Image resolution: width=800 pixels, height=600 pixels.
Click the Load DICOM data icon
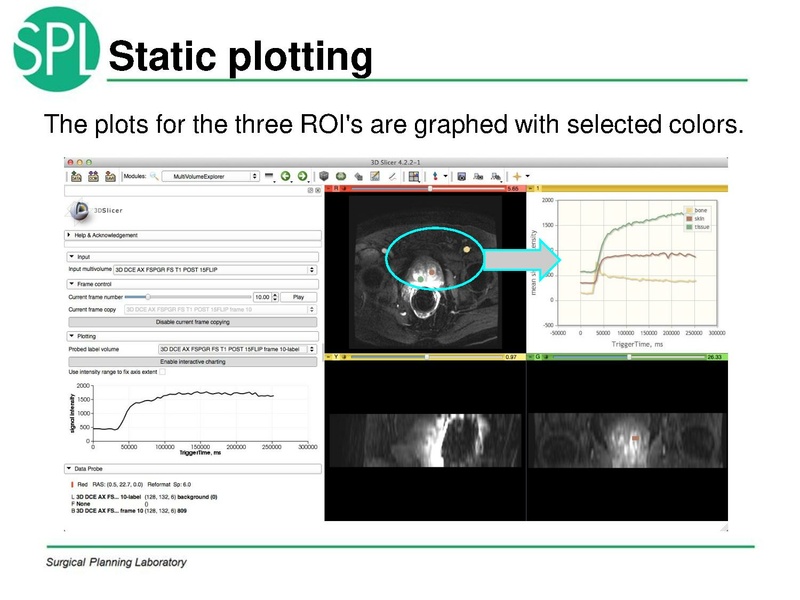point(93,176)
